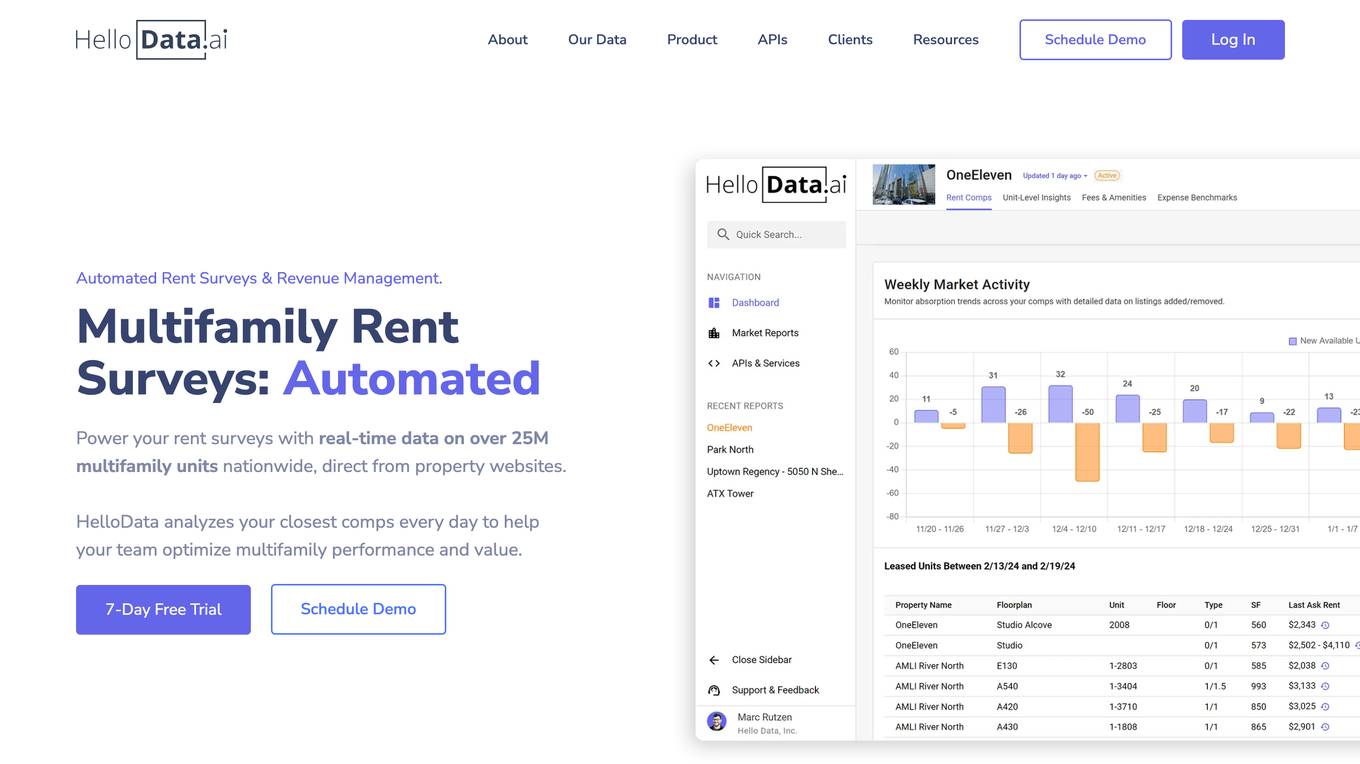Open Market Reports from the sidebar navigation
This screenshot has width=1360, height=764.
click(x=765, y=333)
